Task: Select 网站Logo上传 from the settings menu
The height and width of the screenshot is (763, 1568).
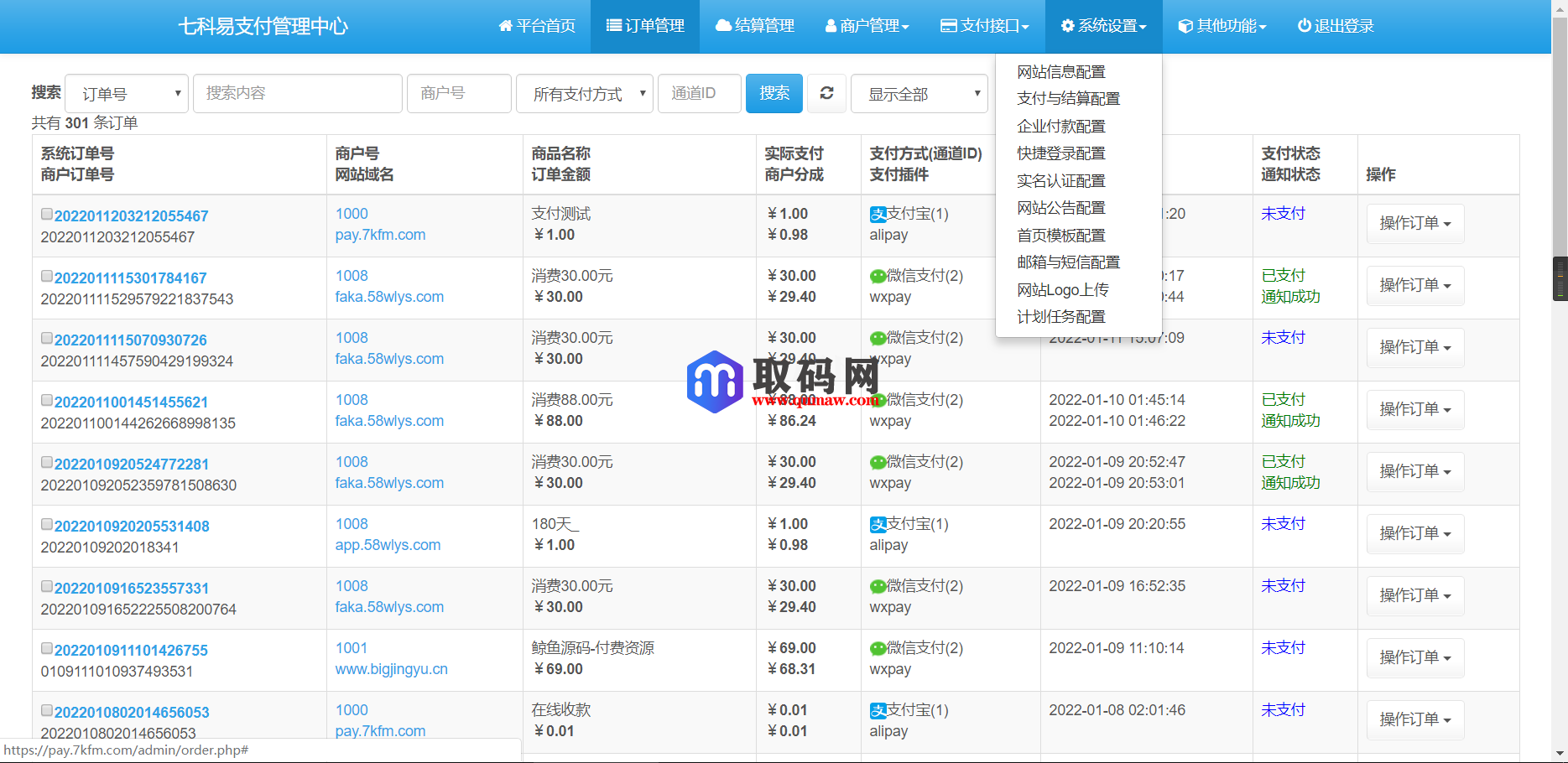Action: (x=1062, y=289)
